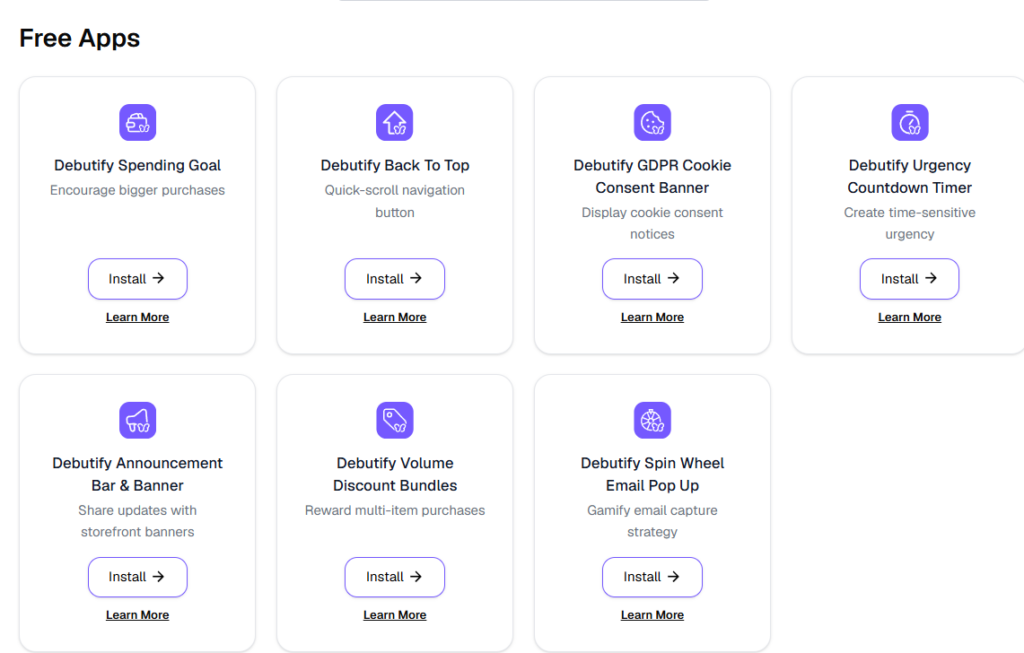Install Debutify Back To Top app
Screen dimensions: 1024x653
pos(394,279)
